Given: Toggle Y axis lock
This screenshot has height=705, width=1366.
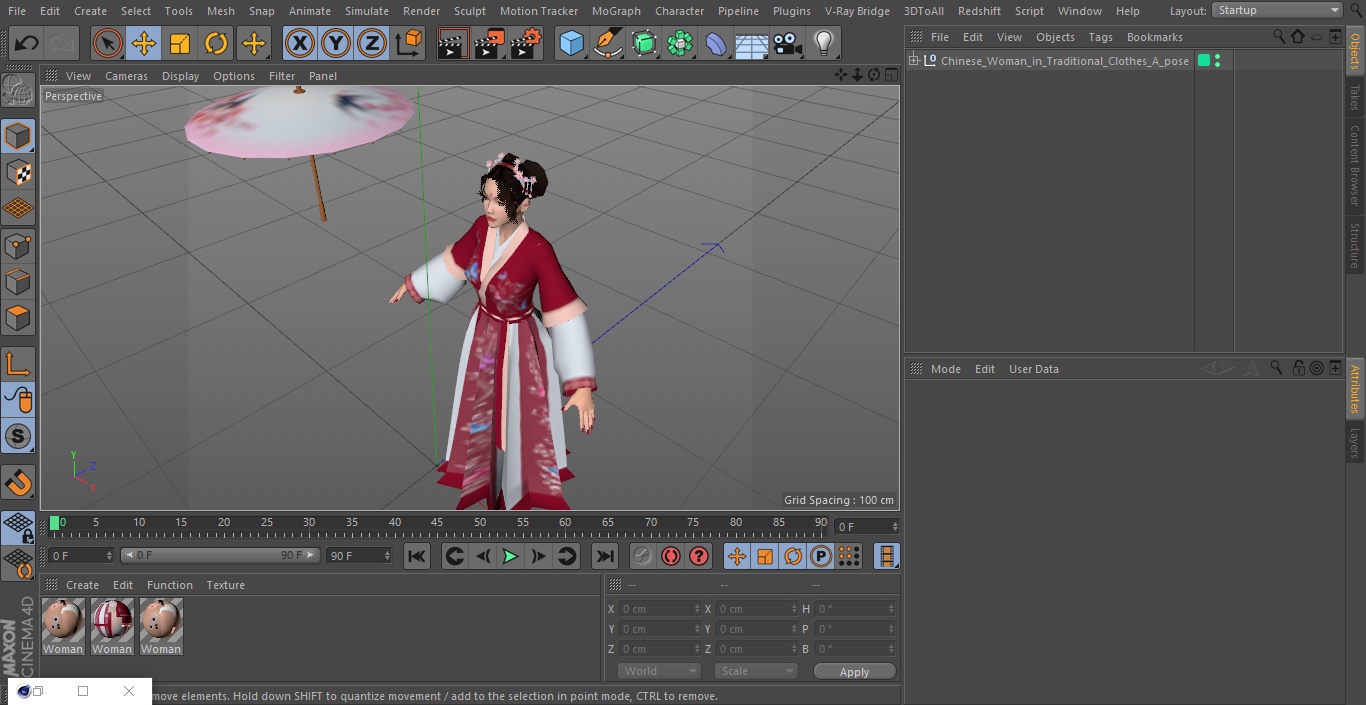Looking at the screenshot, I should (336, 43).
